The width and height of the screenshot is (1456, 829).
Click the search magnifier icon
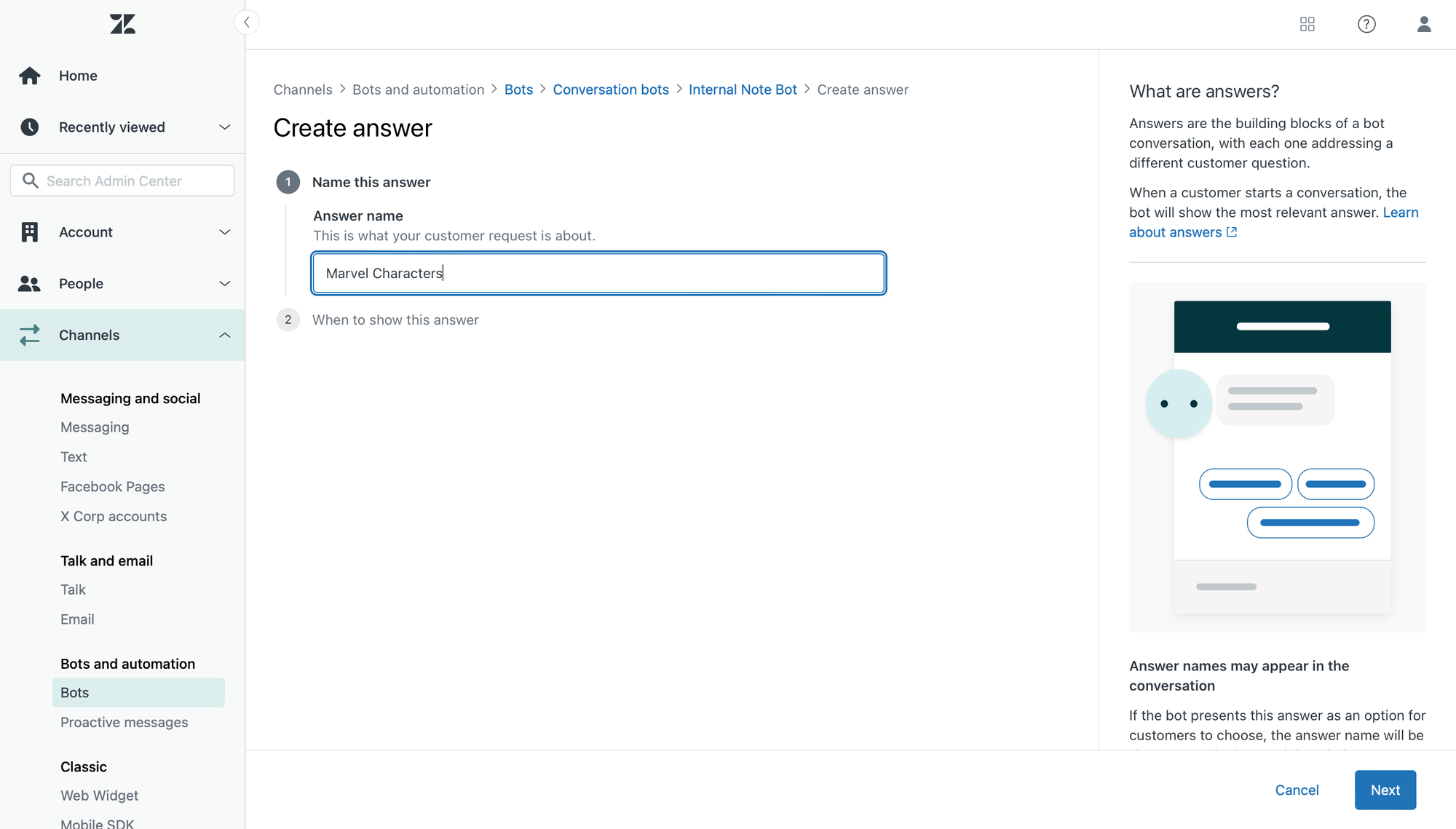point(30,181)
